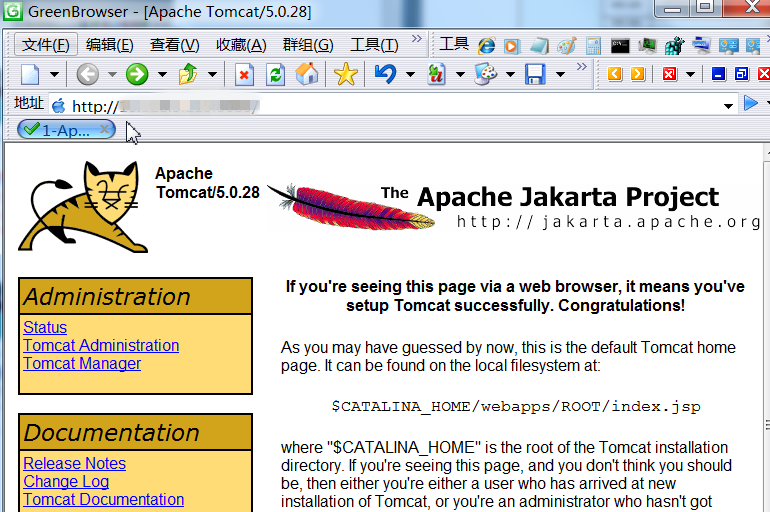Image resolution: width=770 pixels, height=512 pixels.
Task: Launch Internet Explorer from the tools bar
Action: coord(487,45)
